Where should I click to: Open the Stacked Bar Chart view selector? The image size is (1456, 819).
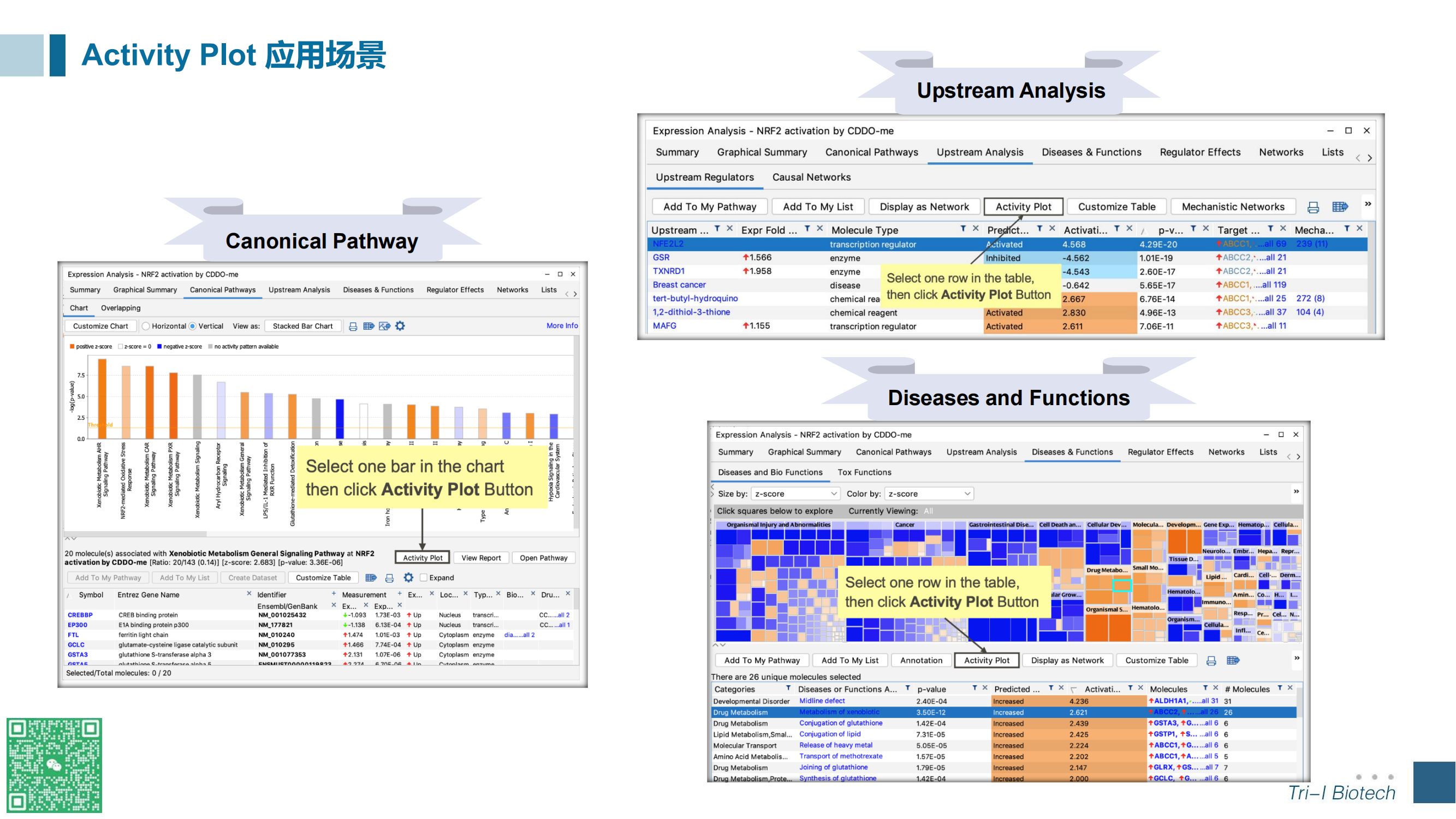[x=303, y=326]
